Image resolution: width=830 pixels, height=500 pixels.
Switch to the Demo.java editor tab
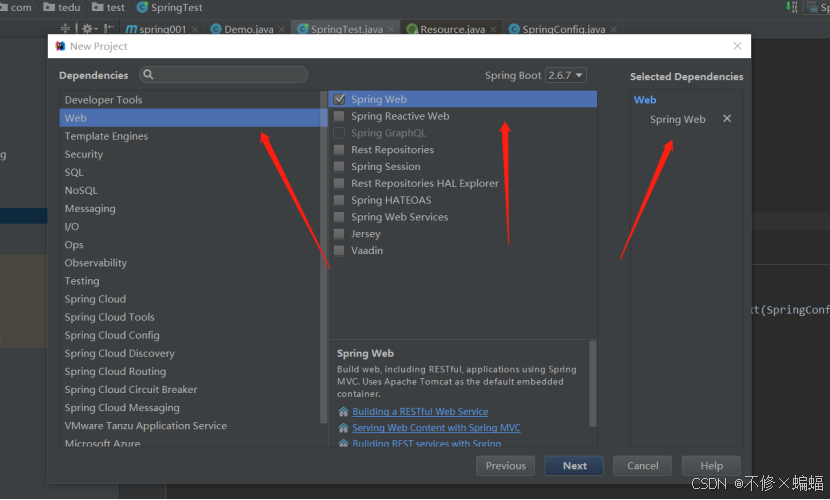(248, 30)
